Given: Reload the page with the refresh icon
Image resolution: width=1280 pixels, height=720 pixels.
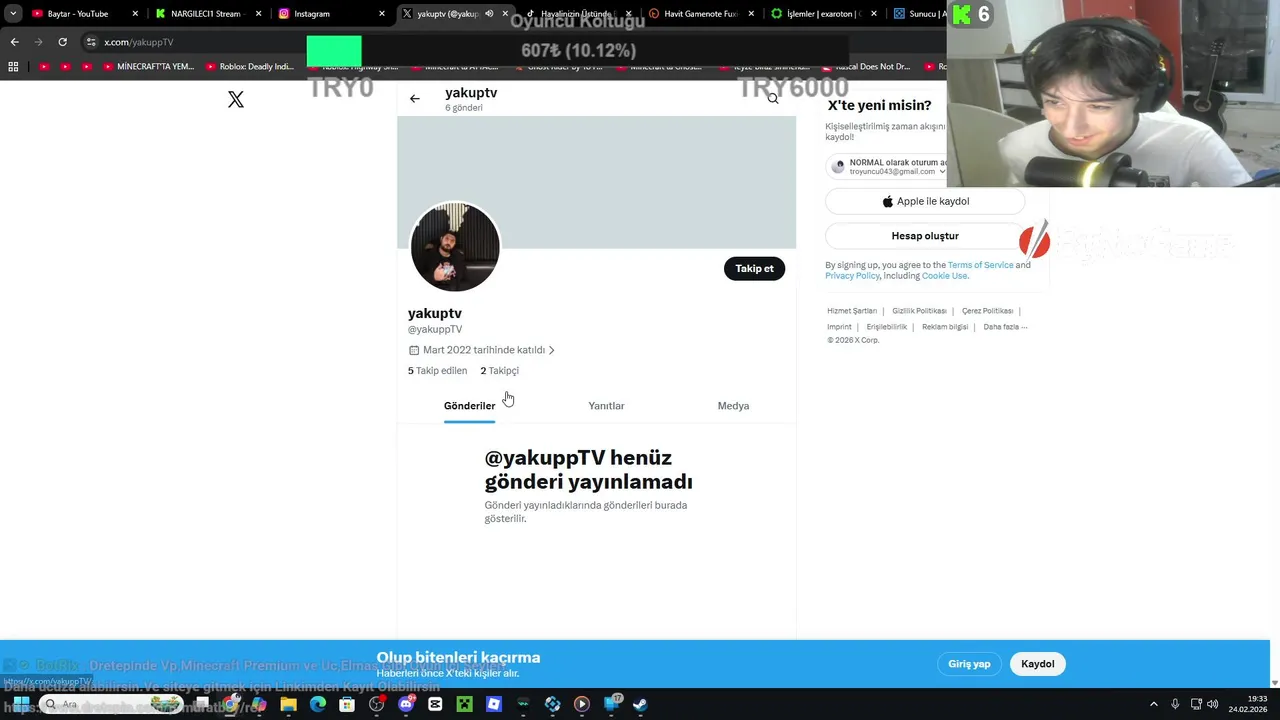Looking at the screenshot, I should pos(62,42).
